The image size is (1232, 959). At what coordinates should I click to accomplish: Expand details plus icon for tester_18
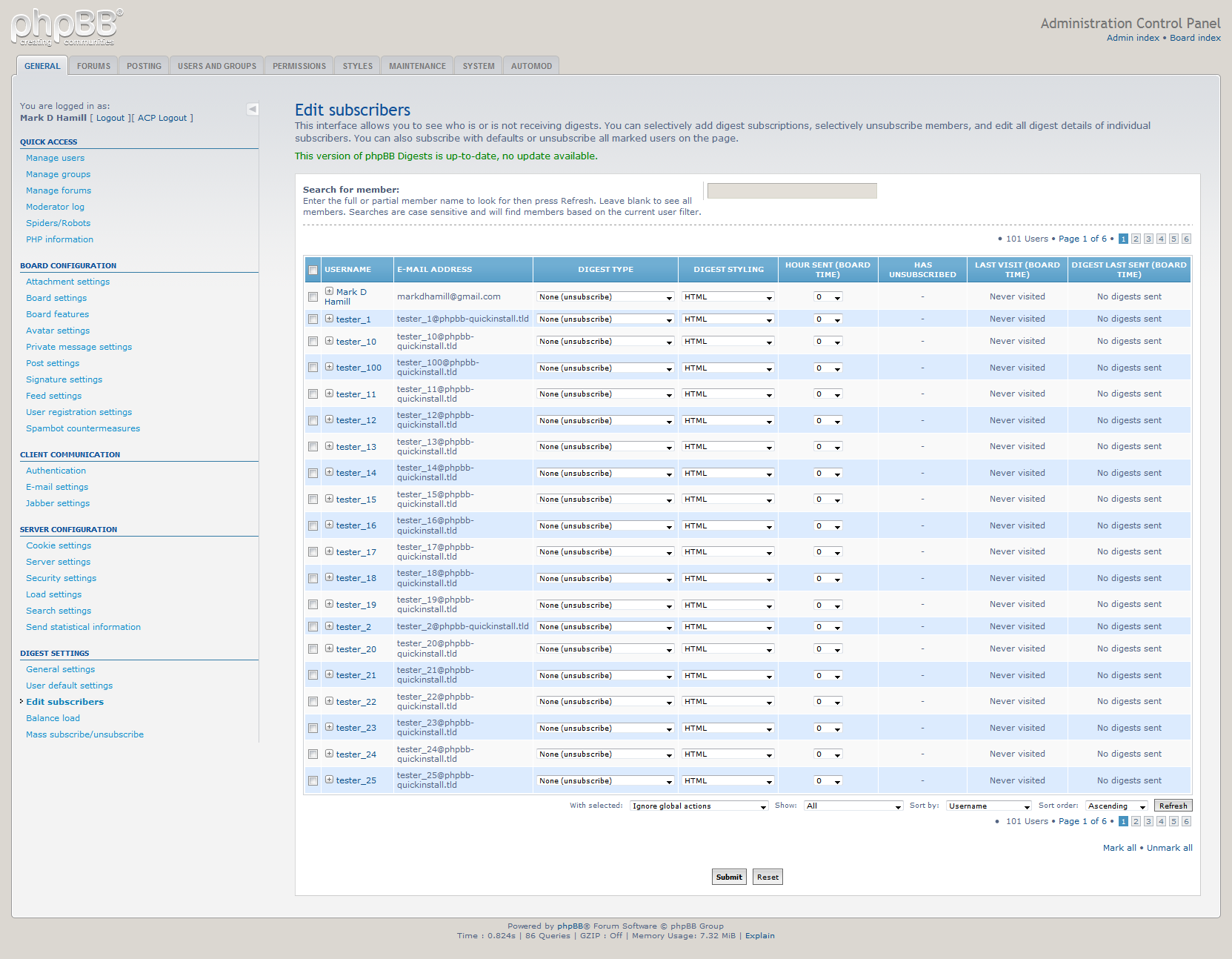[x=329, y=577]
